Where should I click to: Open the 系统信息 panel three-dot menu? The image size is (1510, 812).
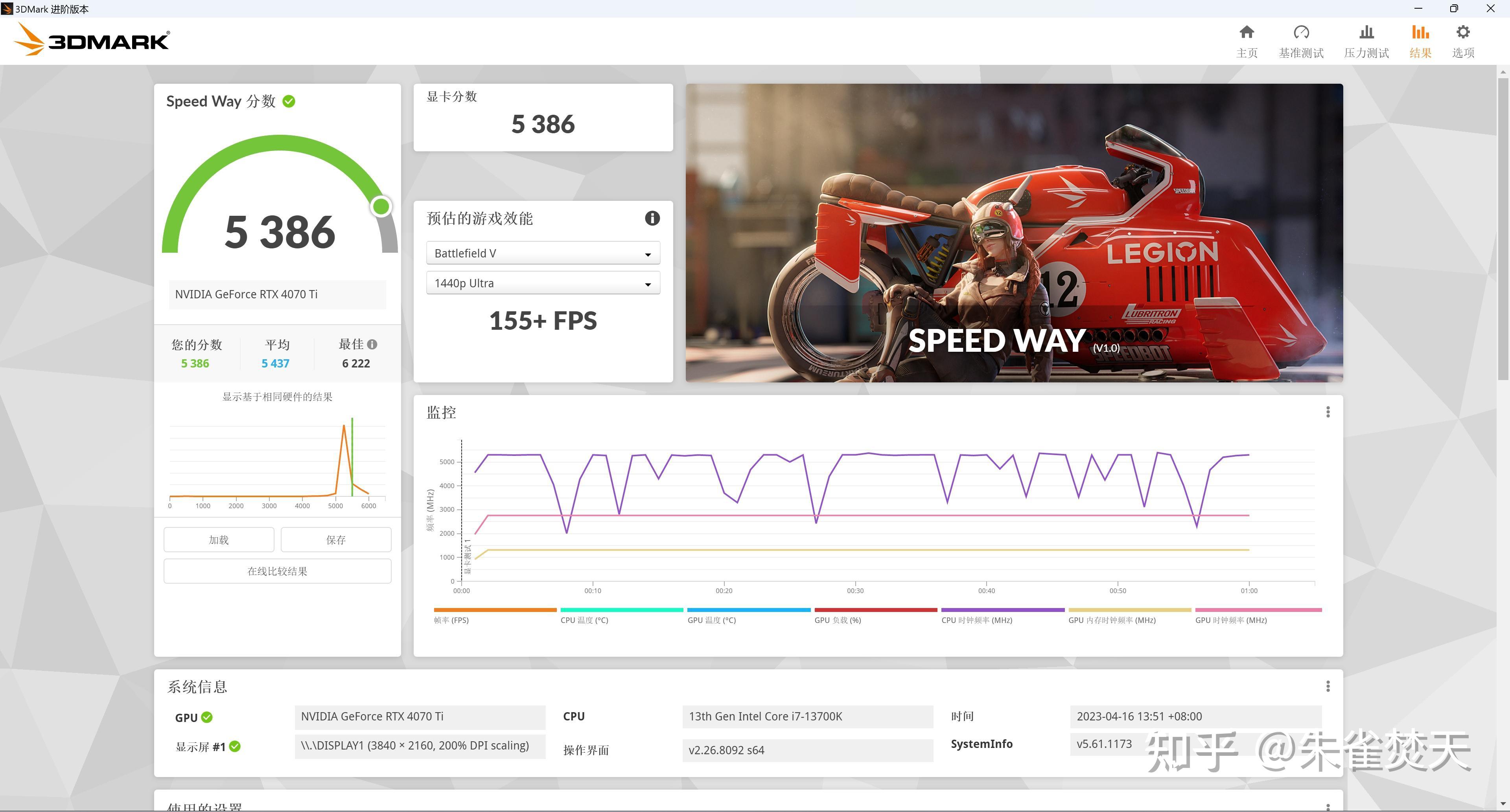pos(1328,686)
